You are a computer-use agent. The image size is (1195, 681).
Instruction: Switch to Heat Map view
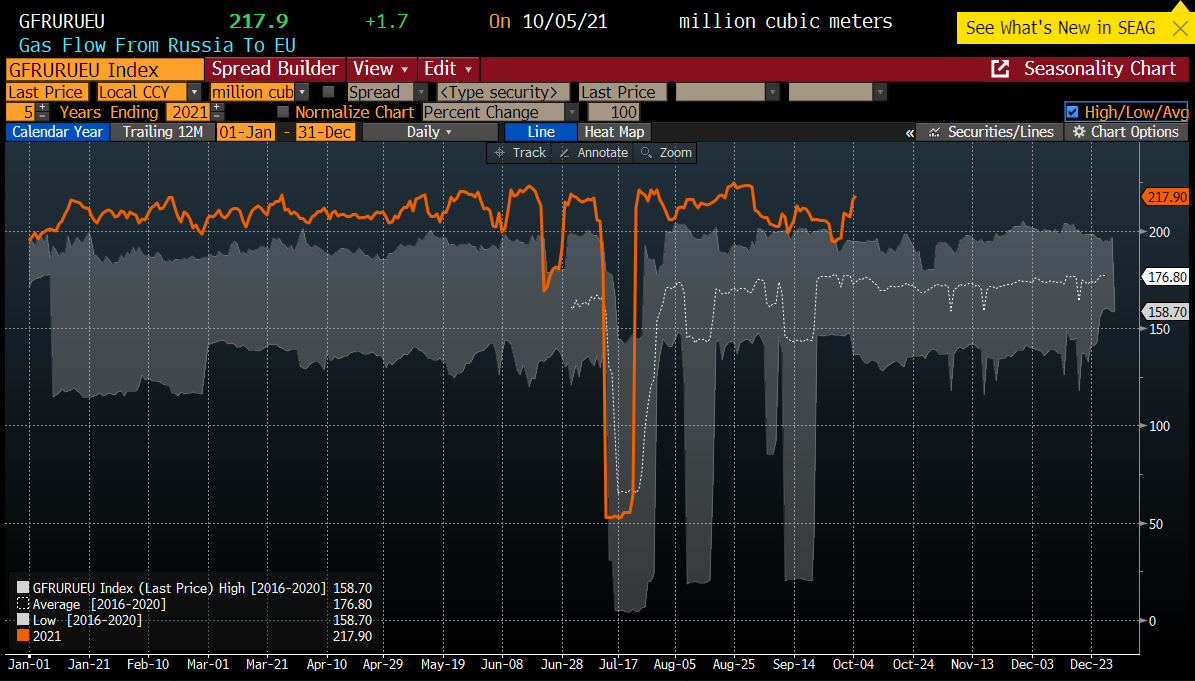[614, 132]
